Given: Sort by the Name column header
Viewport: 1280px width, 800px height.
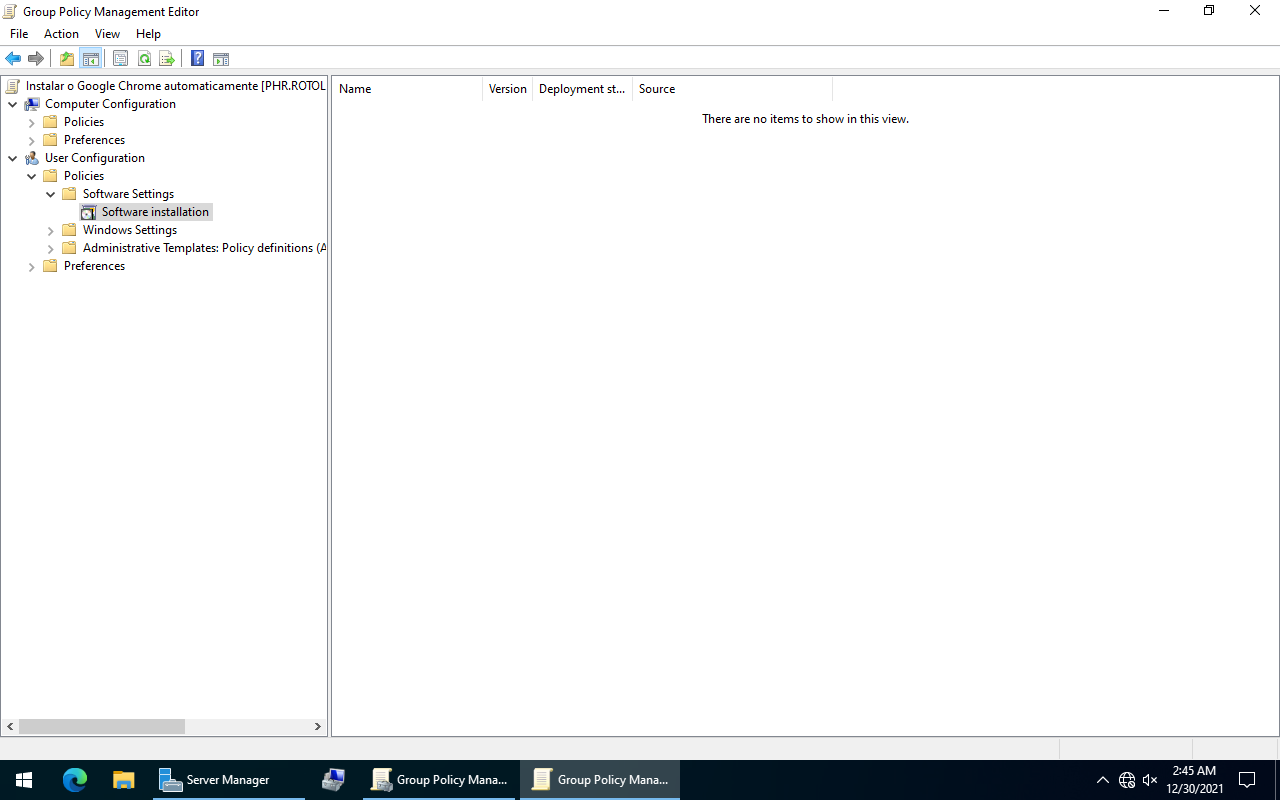Looking at the screenshot, I should (x=407, y=89).
